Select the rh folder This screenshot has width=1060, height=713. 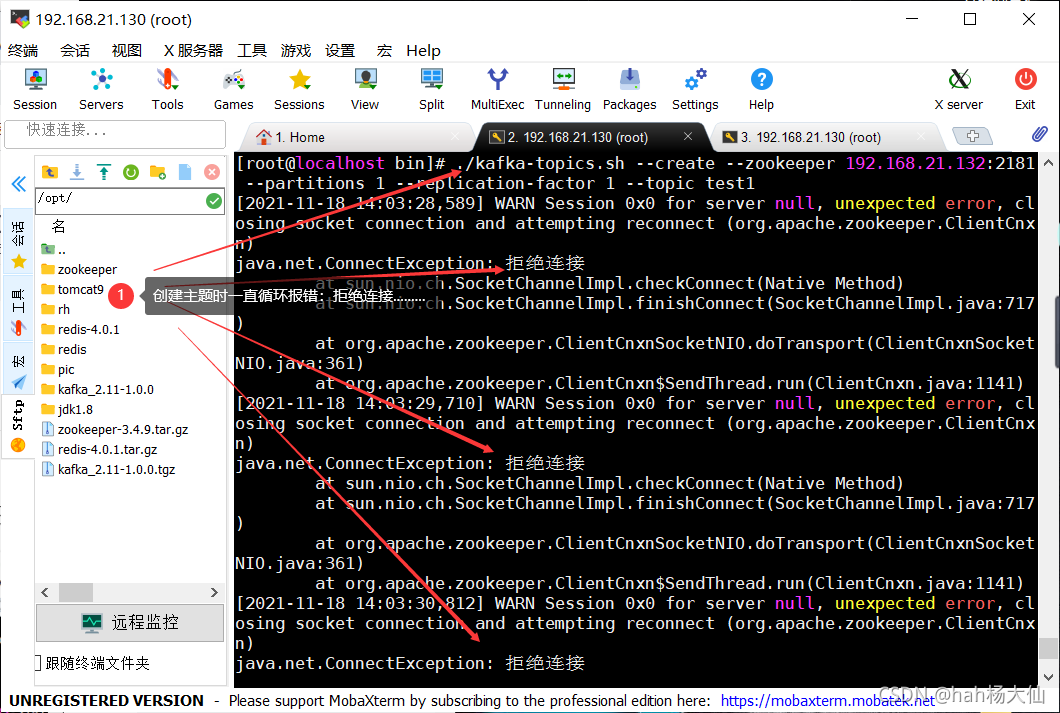click(55, 310)
